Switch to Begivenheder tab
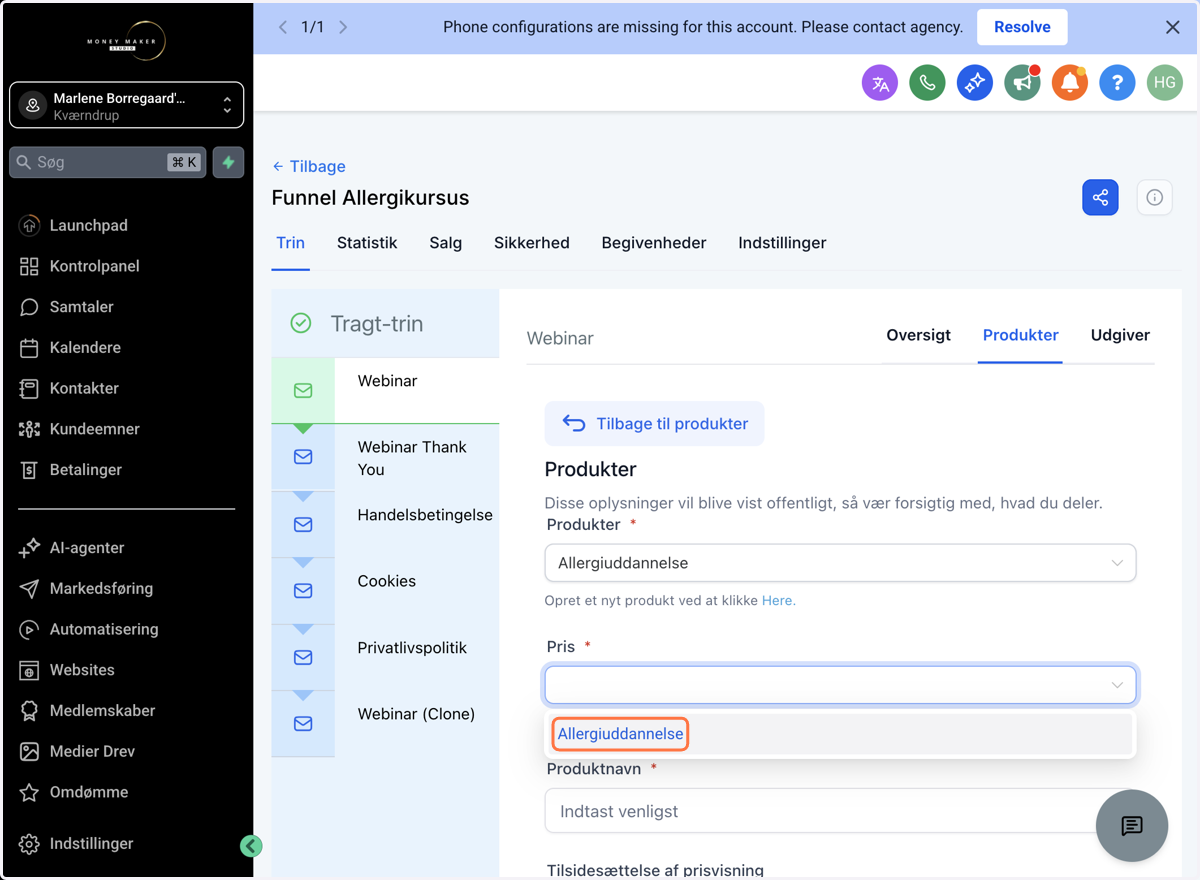The width and height of the screenshot is (1200, 880). 654,243
